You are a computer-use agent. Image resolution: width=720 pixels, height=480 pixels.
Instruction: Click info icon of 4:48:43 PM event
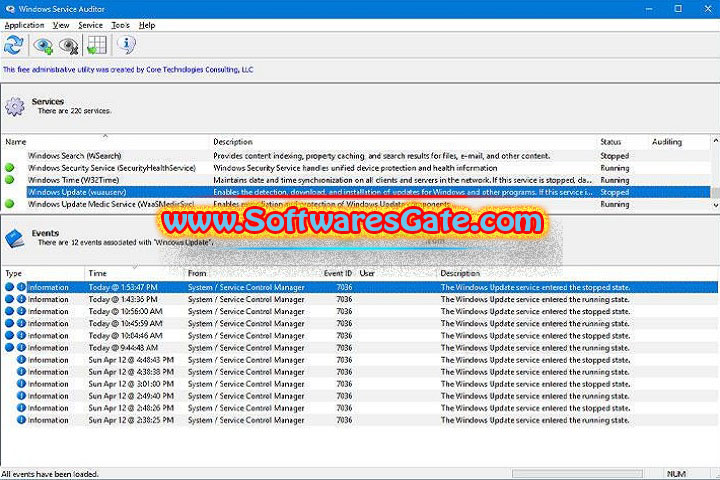[21, 359]
